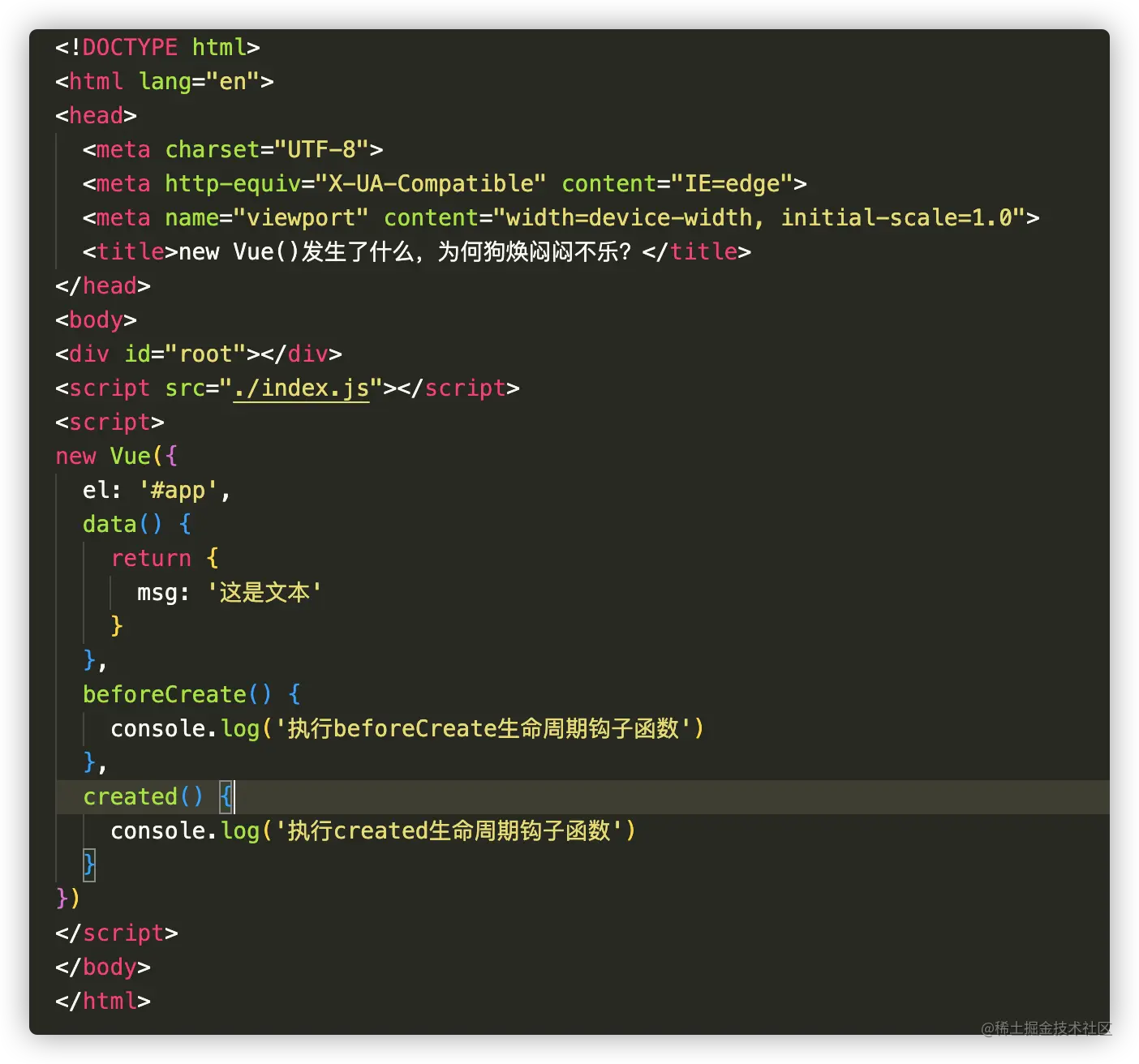
Task: Click the return keyword
Action: coord(151,559)
